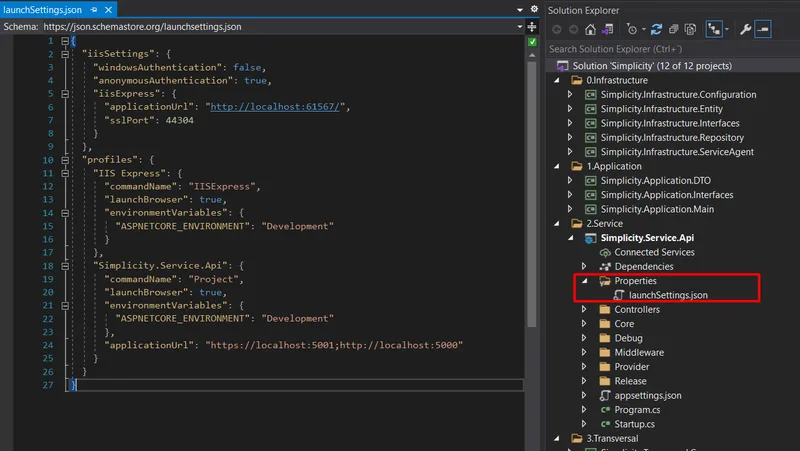
Task: Collapse the 0.Infrastructure folder arrow
Action: click(557, 80)
